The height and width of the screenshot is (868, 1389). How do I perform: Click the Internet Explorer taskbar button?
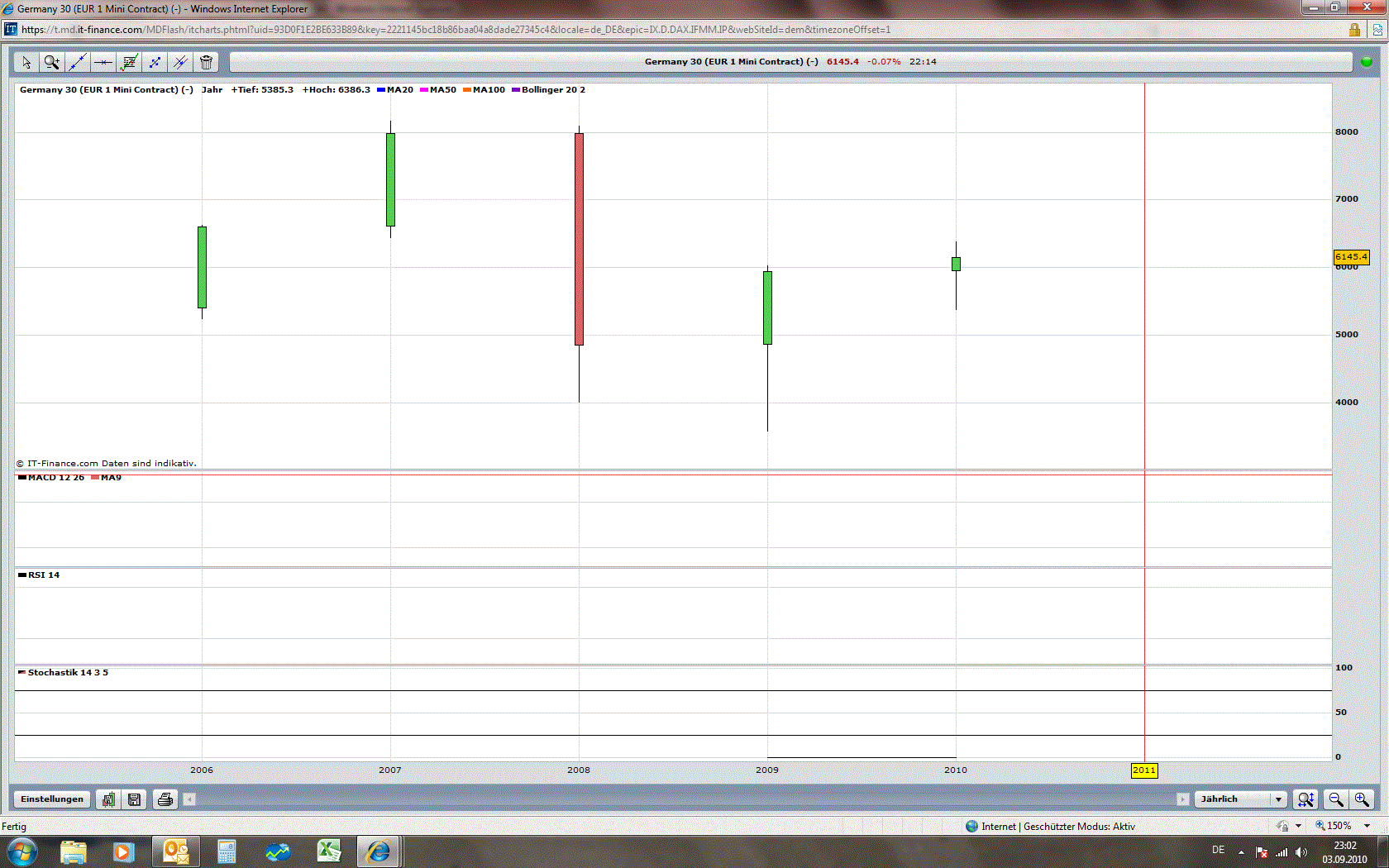pos(379,851)
